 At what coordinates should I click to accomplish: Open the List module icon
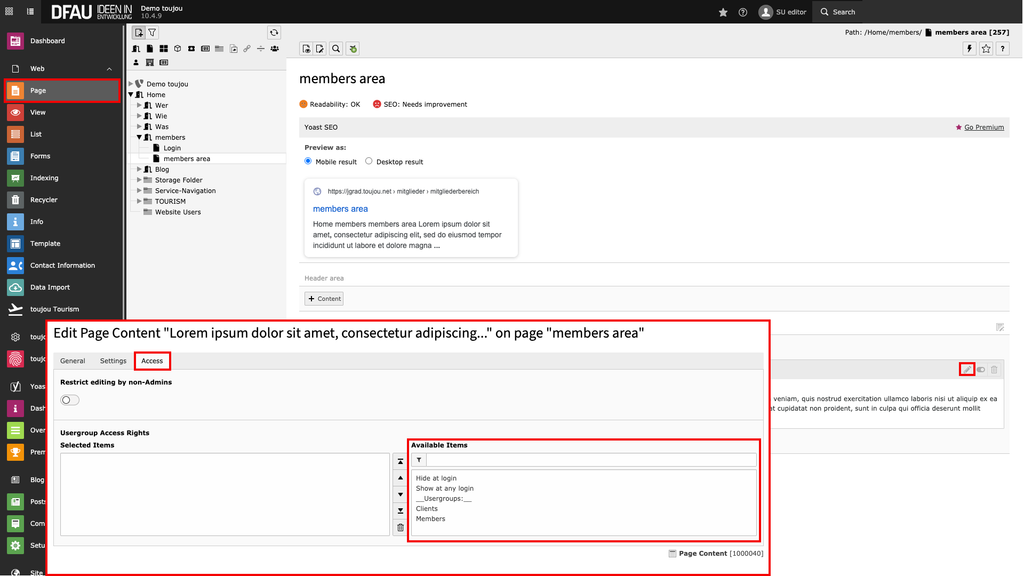click(x=15, y=134)
